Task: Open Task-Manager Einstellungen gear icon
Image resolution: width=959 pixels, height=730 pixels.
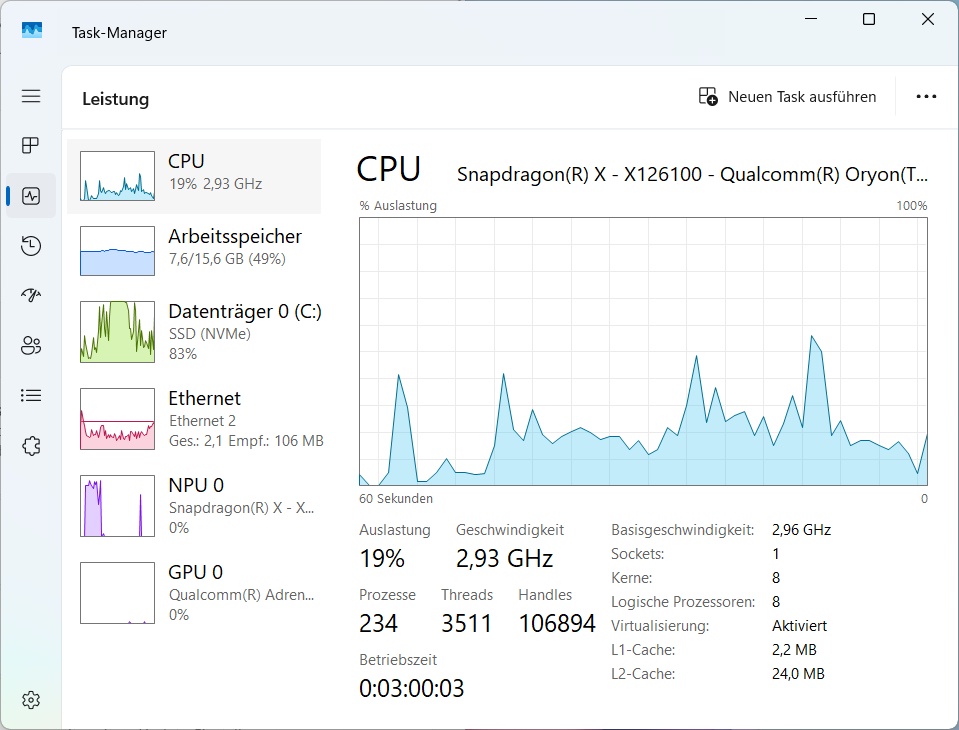Action: 30,699
